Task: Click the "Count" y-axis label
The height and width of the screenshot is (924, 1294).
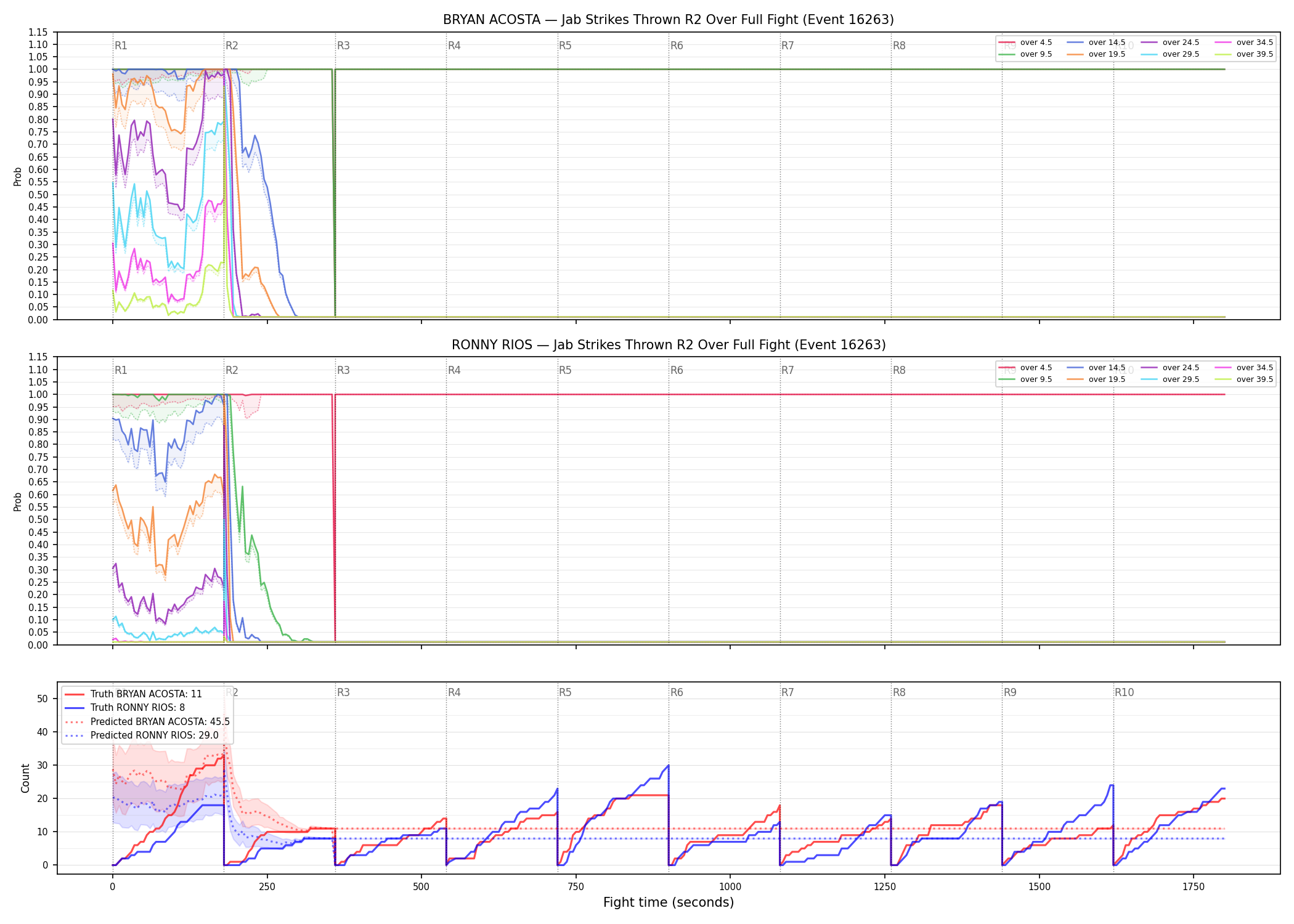Action: pyautogui.click(x=25, y=778)
